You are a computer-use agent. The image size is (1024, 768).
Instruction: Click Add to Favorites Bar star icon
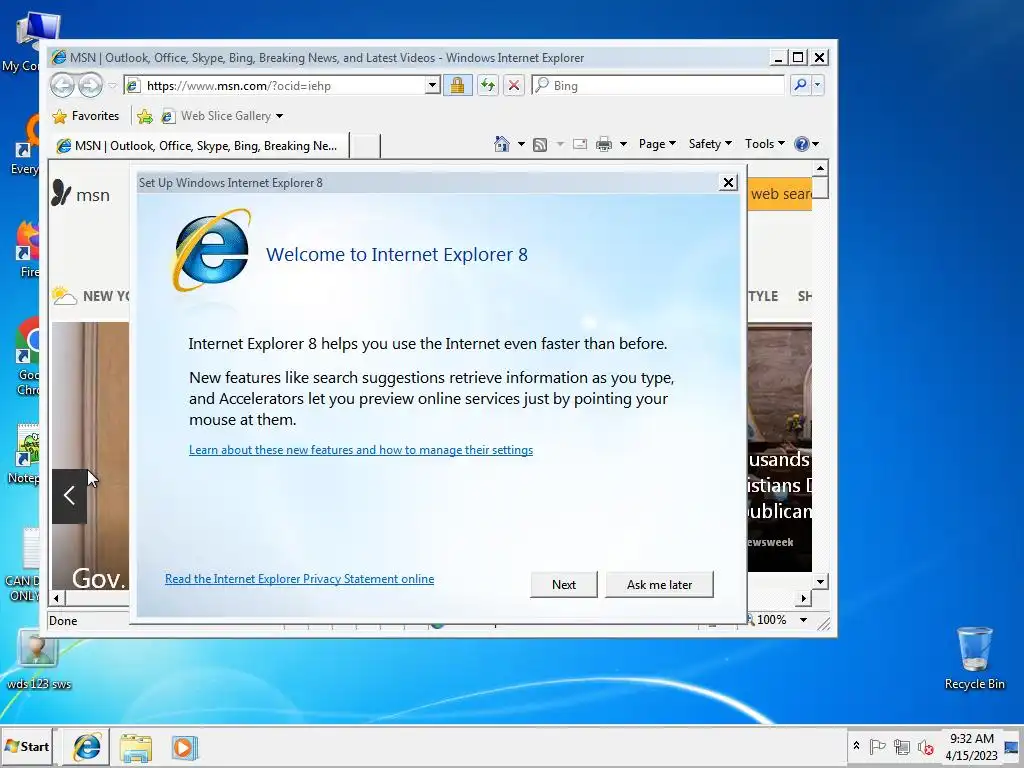pyautogui.click(x=145, y=116)
